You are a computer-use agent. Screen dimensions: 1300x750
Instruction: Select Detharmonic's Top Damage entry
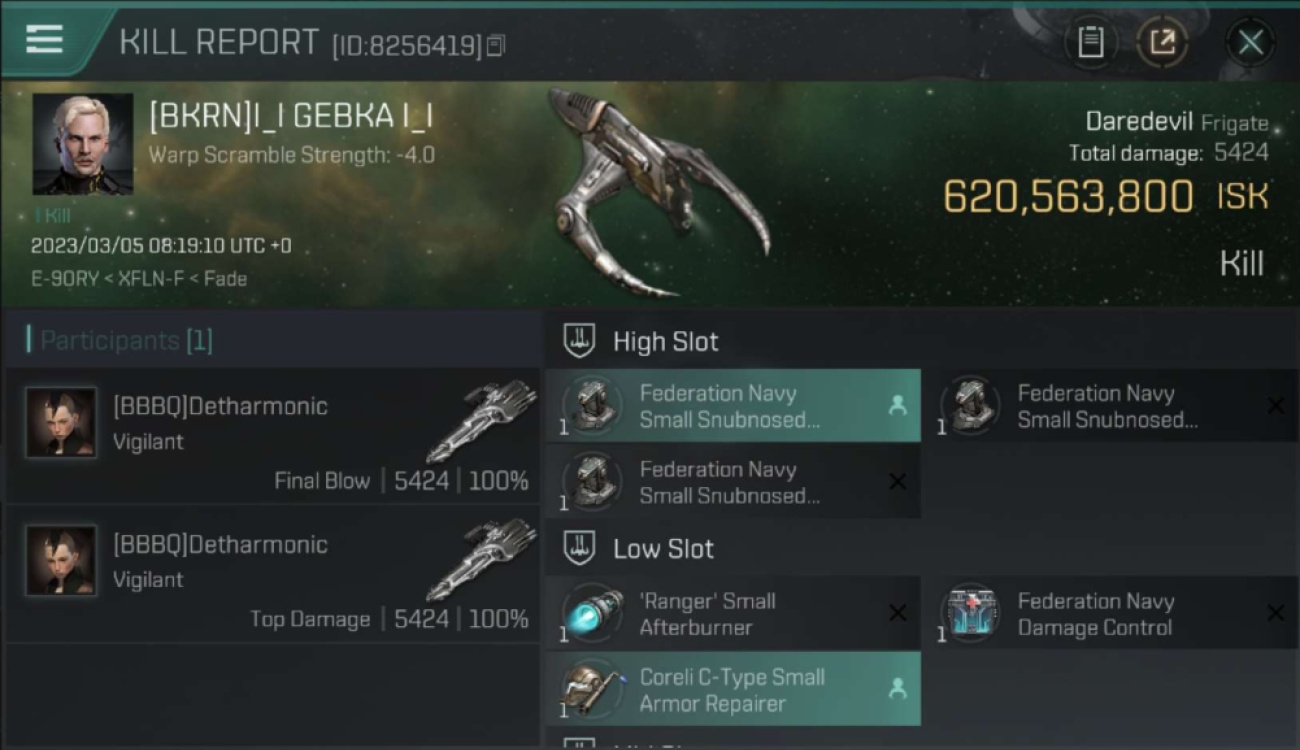click(x=272, y=574)
